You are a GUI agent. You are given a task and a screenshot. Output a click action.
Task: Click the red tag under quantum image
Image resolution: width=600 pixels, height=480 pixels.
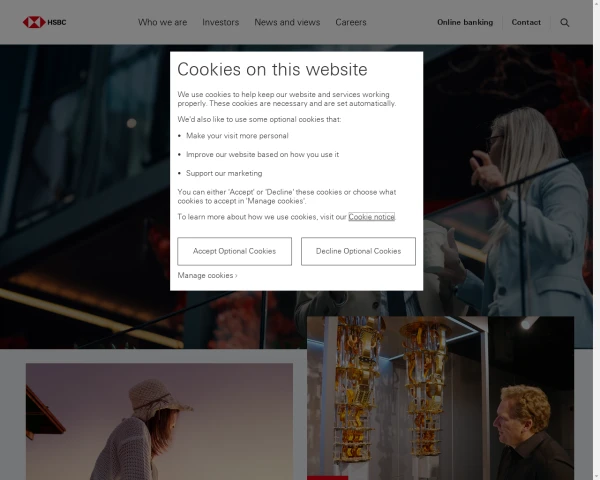point(327,477)
